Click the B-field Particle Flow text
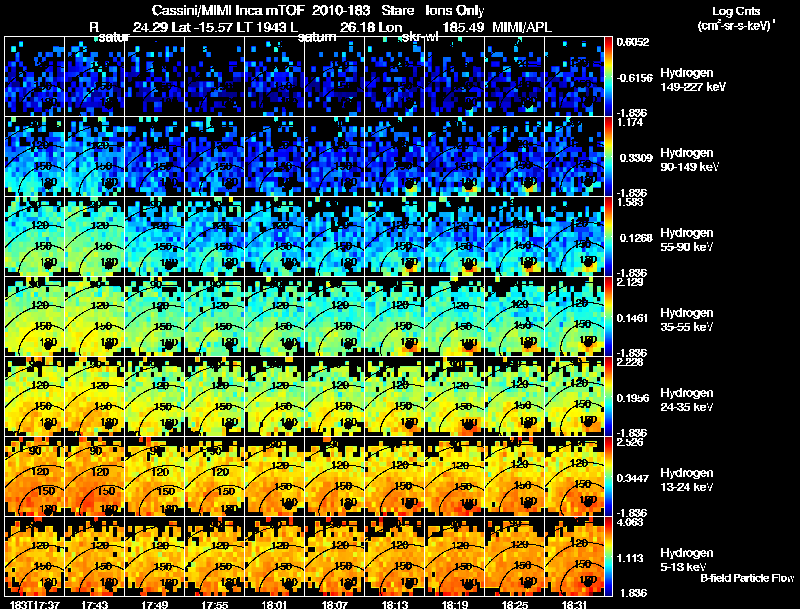This screenshot has width=800, height=609. click(747, 578)
